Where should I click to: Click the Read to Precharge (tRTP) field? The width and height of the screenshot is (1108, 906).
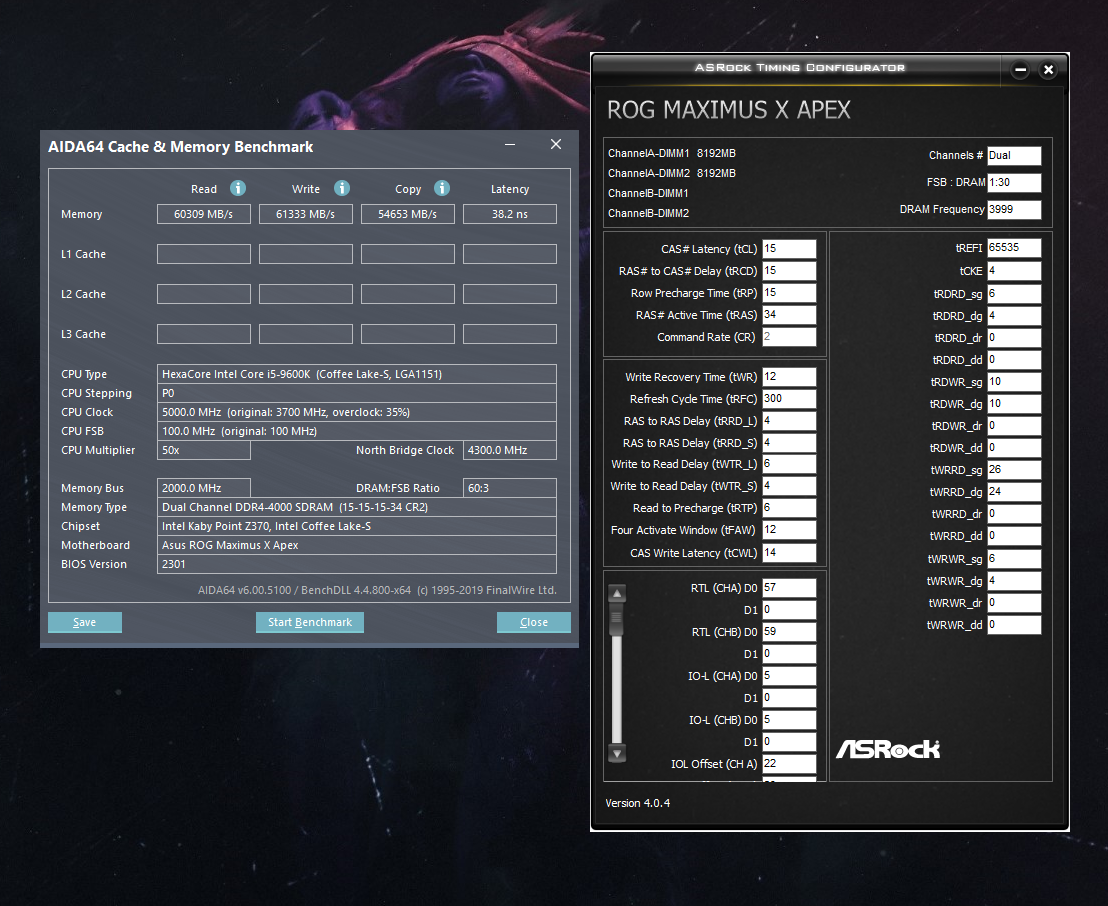point(789,507)
